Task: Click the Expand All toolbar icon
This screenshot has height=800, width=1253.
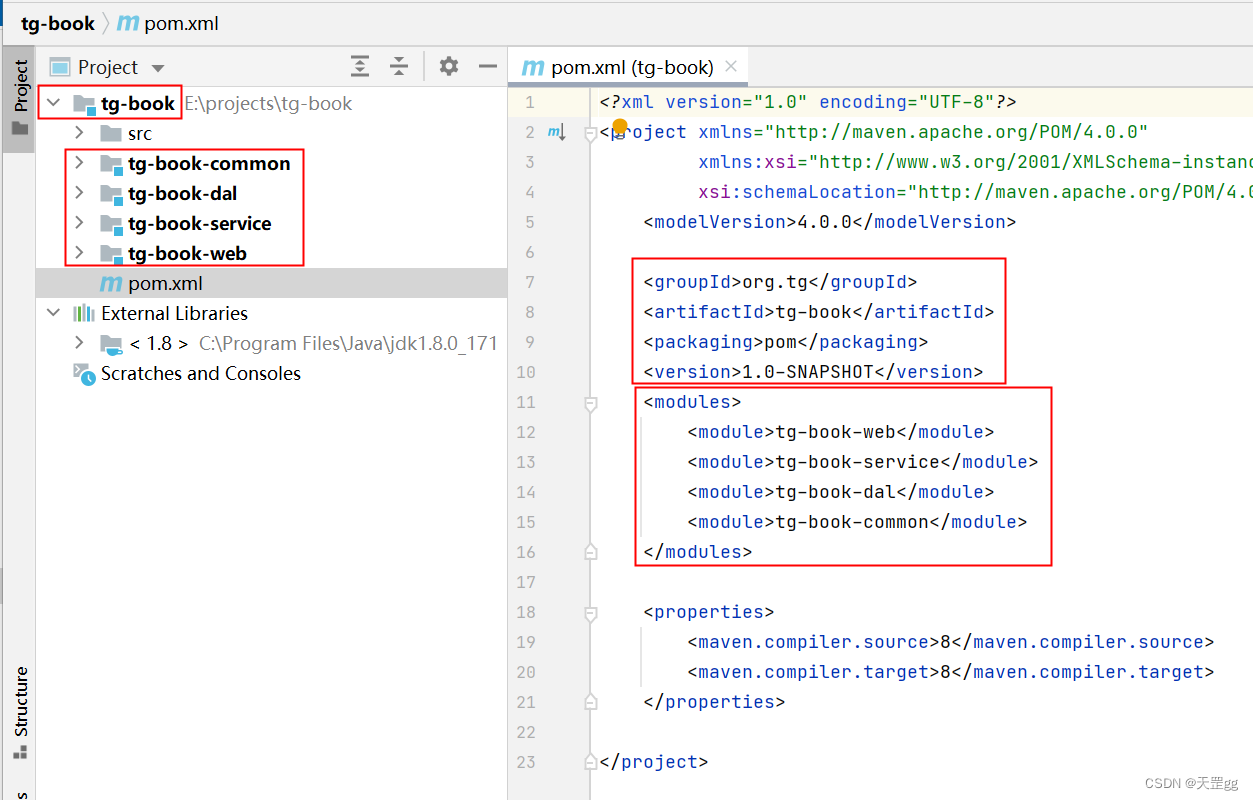Action: point(360,67)
